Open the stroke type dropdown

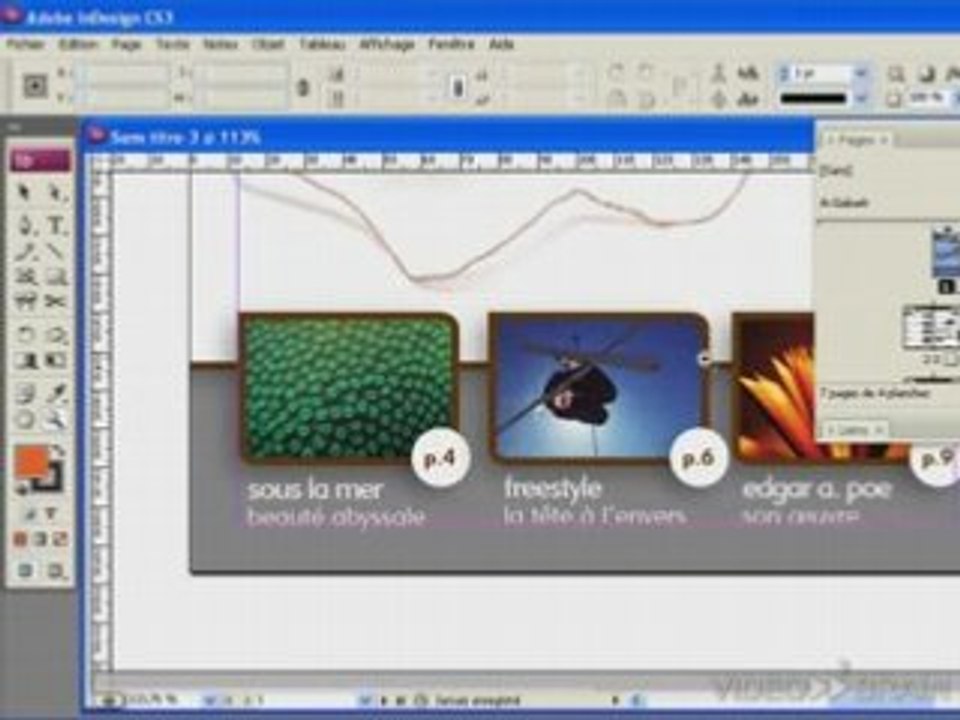pyautogui.click(x=862, y=98)
